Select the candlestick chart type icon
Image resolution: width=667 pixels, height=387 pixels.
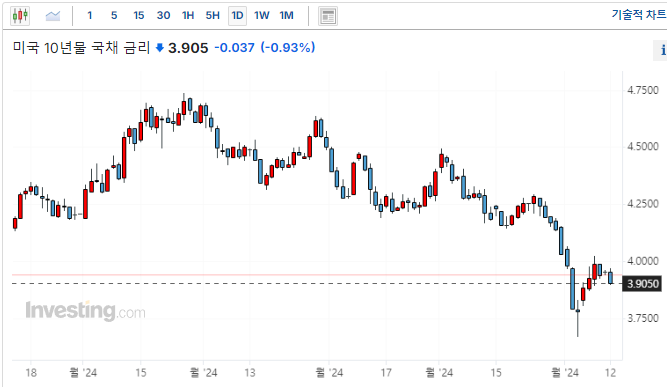(x=20, y=16)
